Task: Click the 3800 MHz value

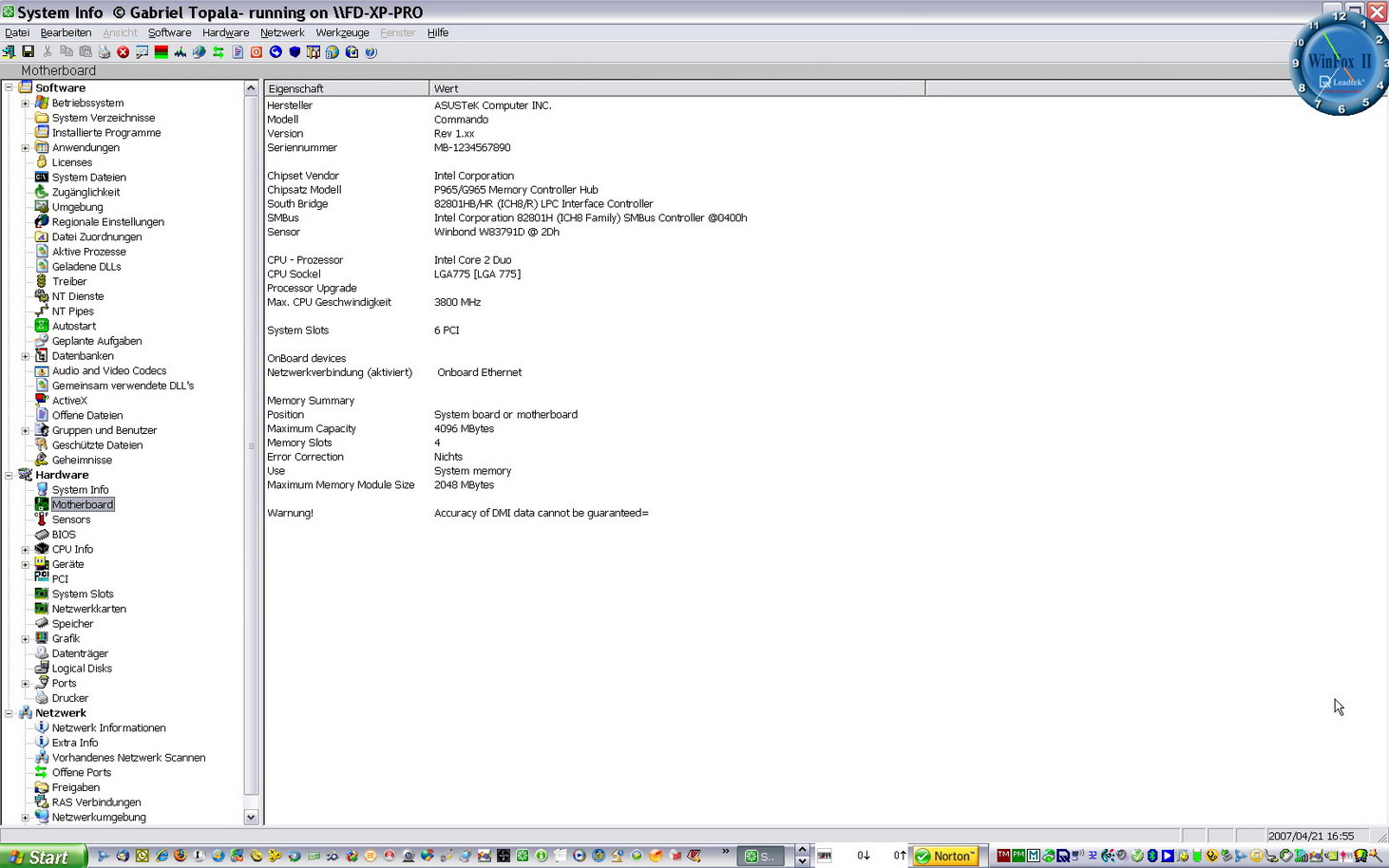Action: click(457, 302)
